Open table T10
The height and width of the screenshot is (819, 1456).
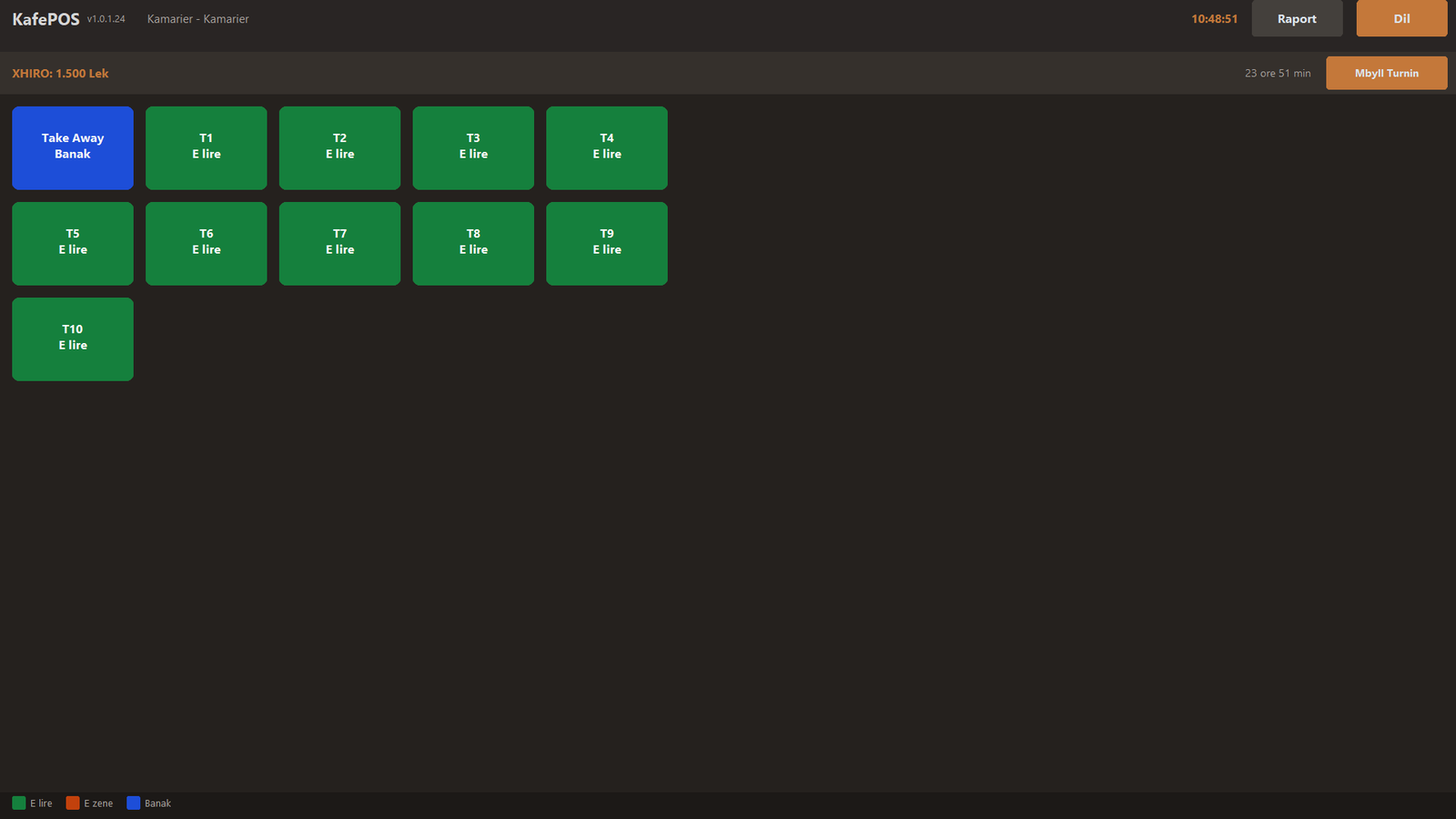coord(73,339)
